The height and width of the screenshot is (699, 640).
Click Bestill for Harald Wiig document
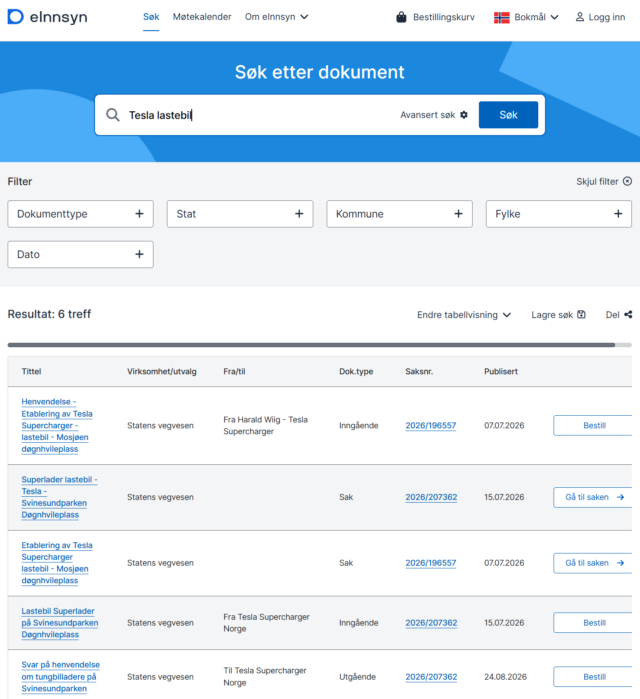pyautogui.click(x=593, y=425)
